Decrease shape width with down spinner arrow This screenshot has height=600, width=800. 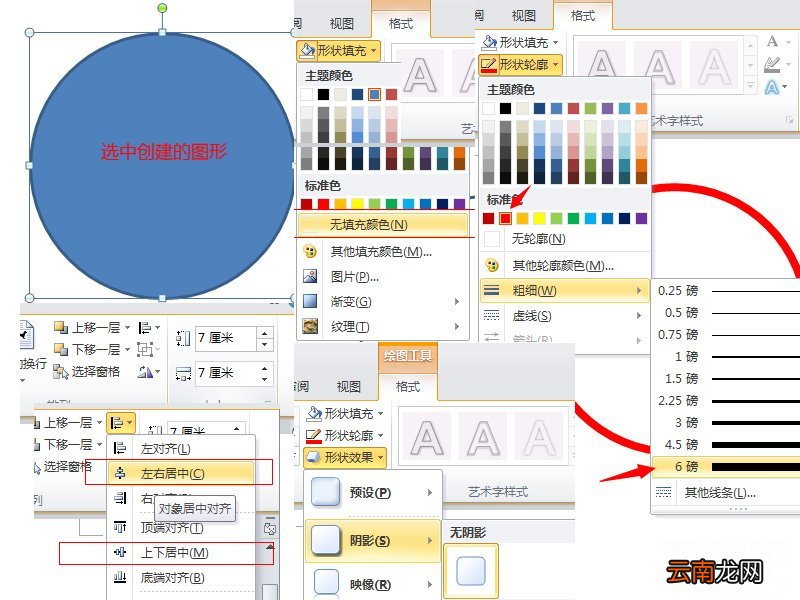(x=264, y=379)
